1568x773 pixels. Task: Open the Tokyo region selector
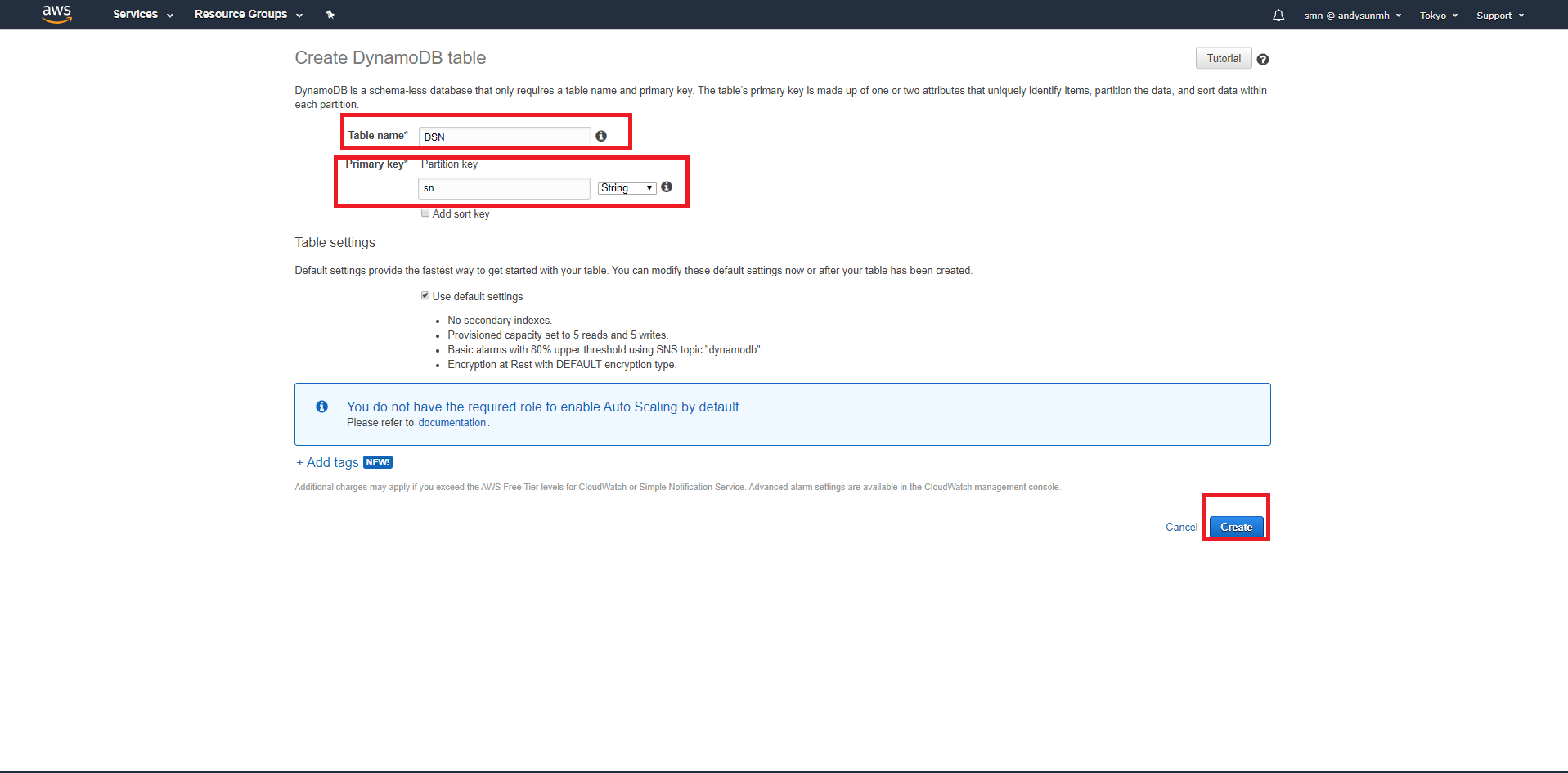coord(1439,16)
